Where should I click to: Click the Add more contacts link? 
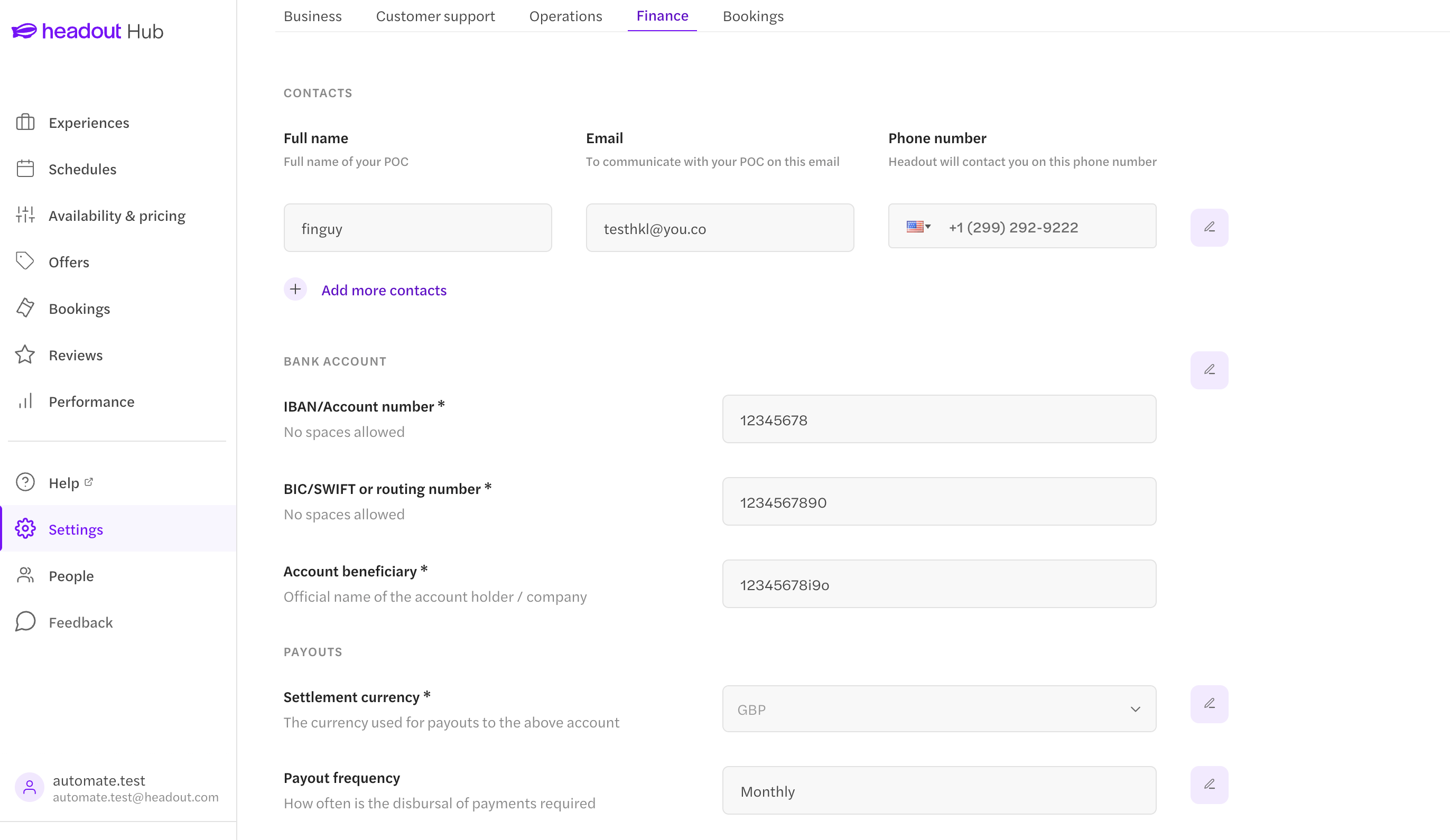[x=384, y=290]
